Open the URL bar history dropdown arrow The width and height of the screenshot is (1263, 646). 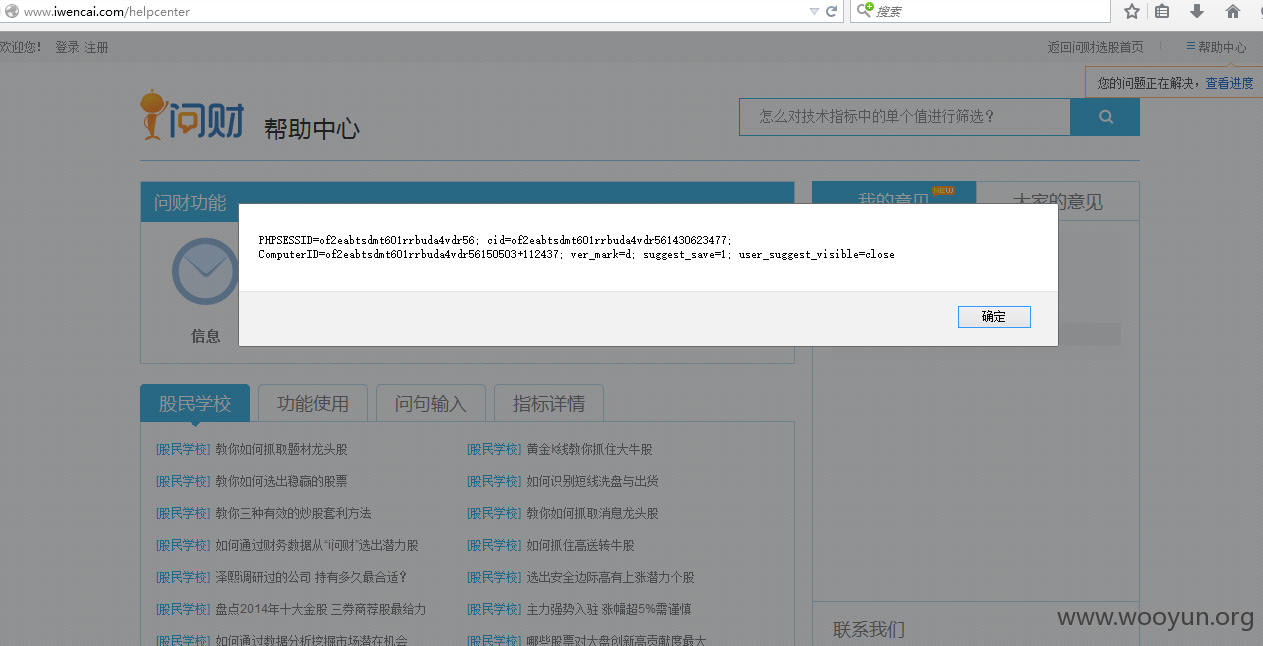[814, 12]
